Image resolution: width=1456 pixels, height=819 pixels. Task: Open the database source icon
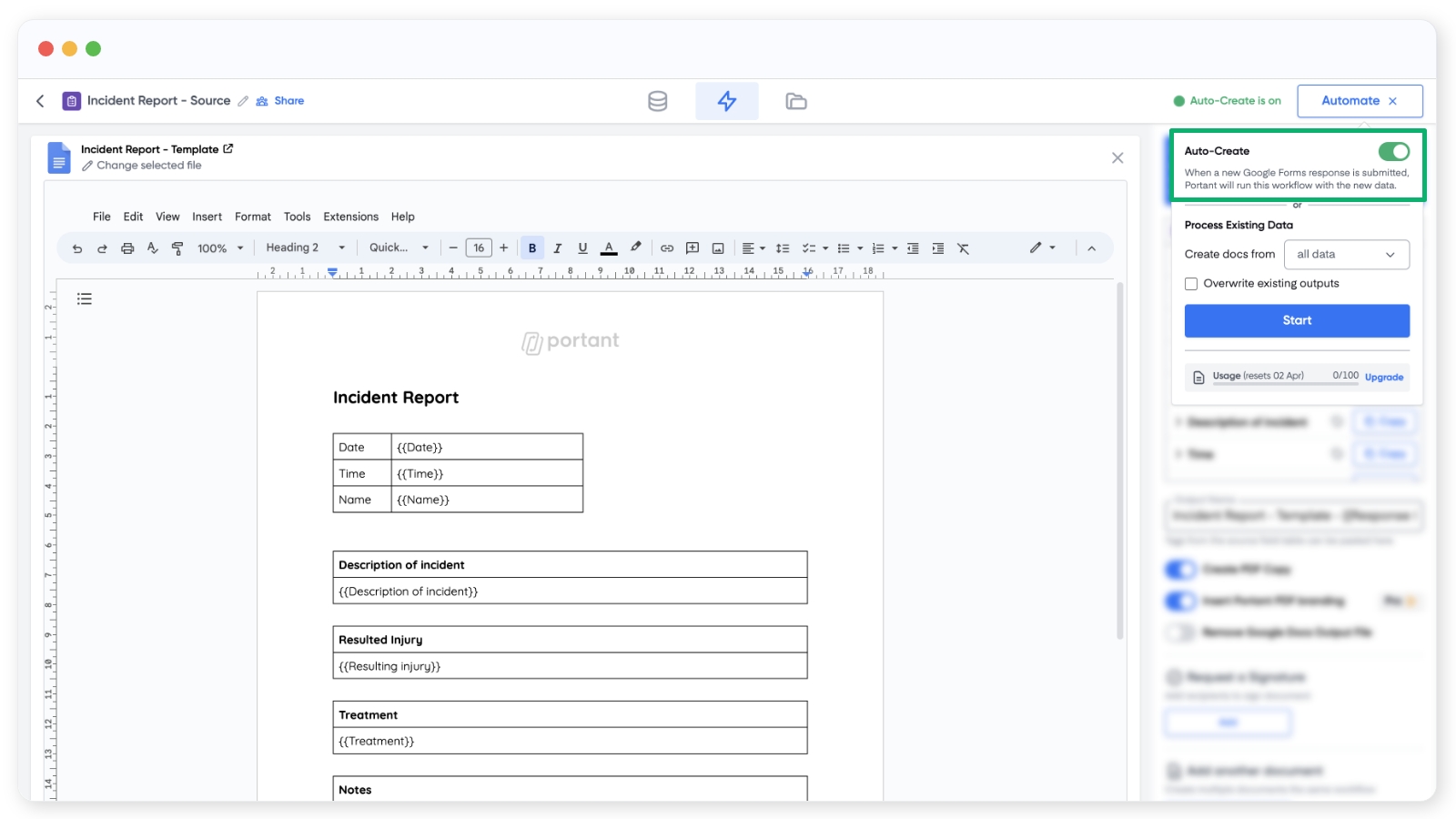point(657,101)
